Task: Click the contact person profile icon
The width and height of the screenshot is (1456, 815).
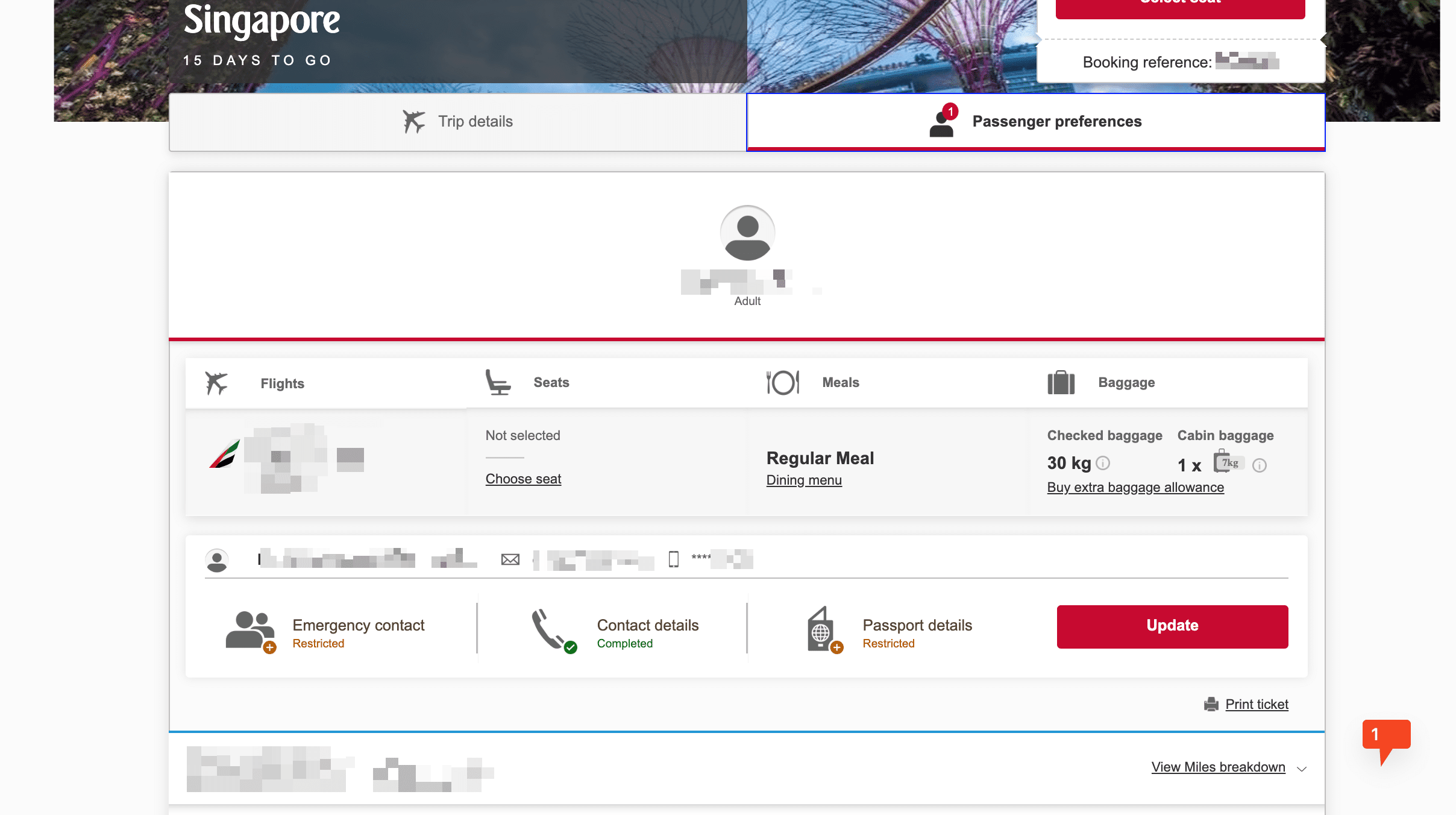Action: point(217,561)
